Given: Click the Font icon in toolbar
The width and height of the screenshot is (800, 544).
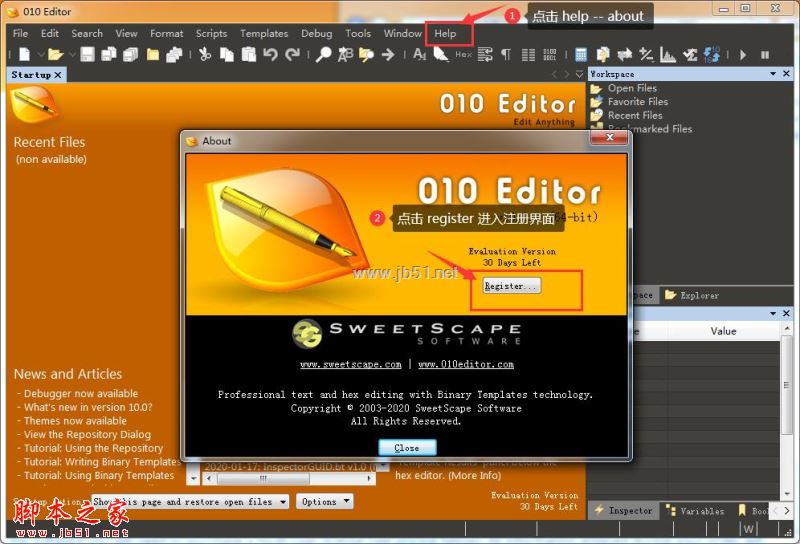Looking at the screenshot, I should pos(419,54).
